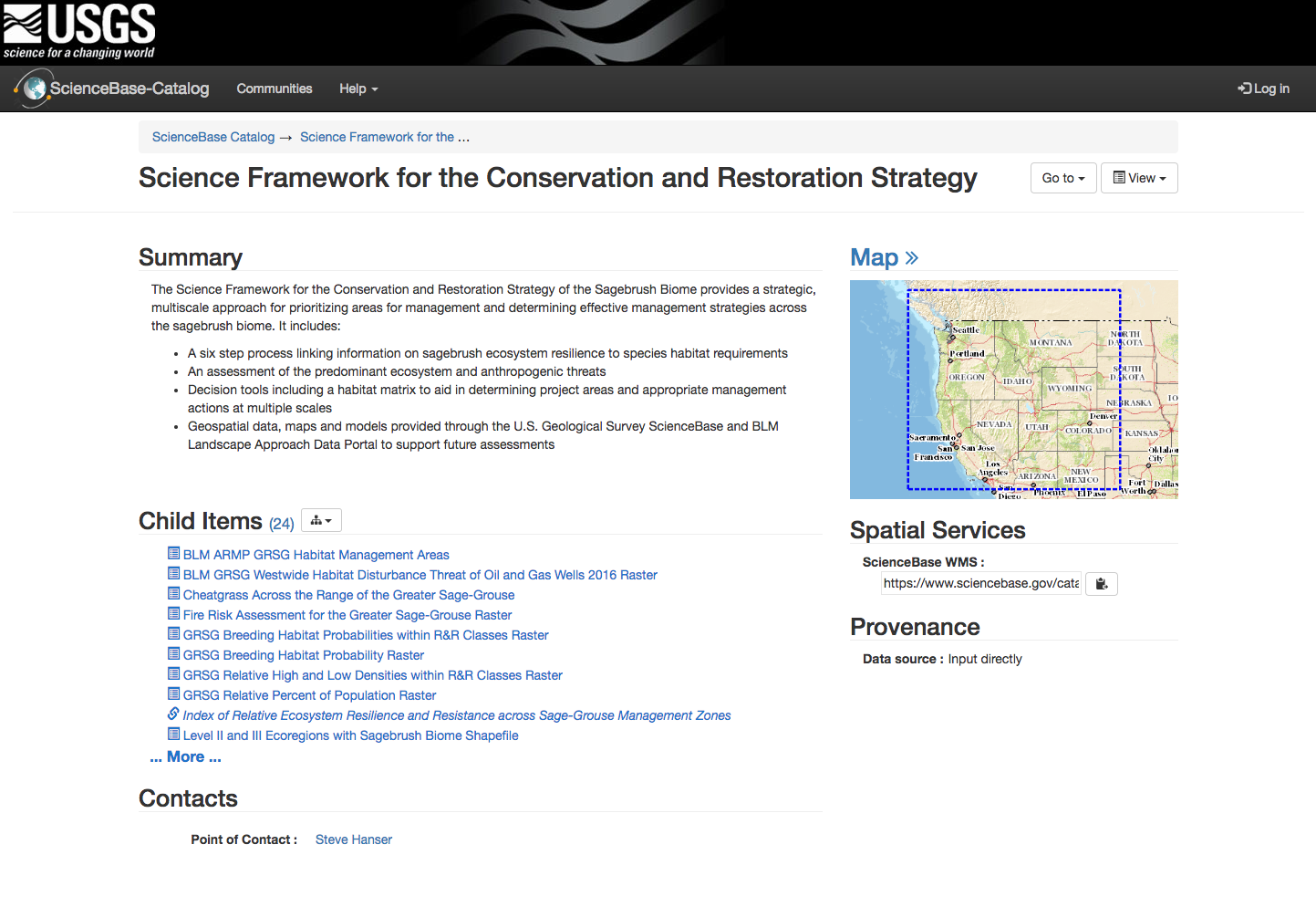This screenshot has height=907, width=1316.
Task: Click the USGS logo in the header
Action: pos(79,31)
